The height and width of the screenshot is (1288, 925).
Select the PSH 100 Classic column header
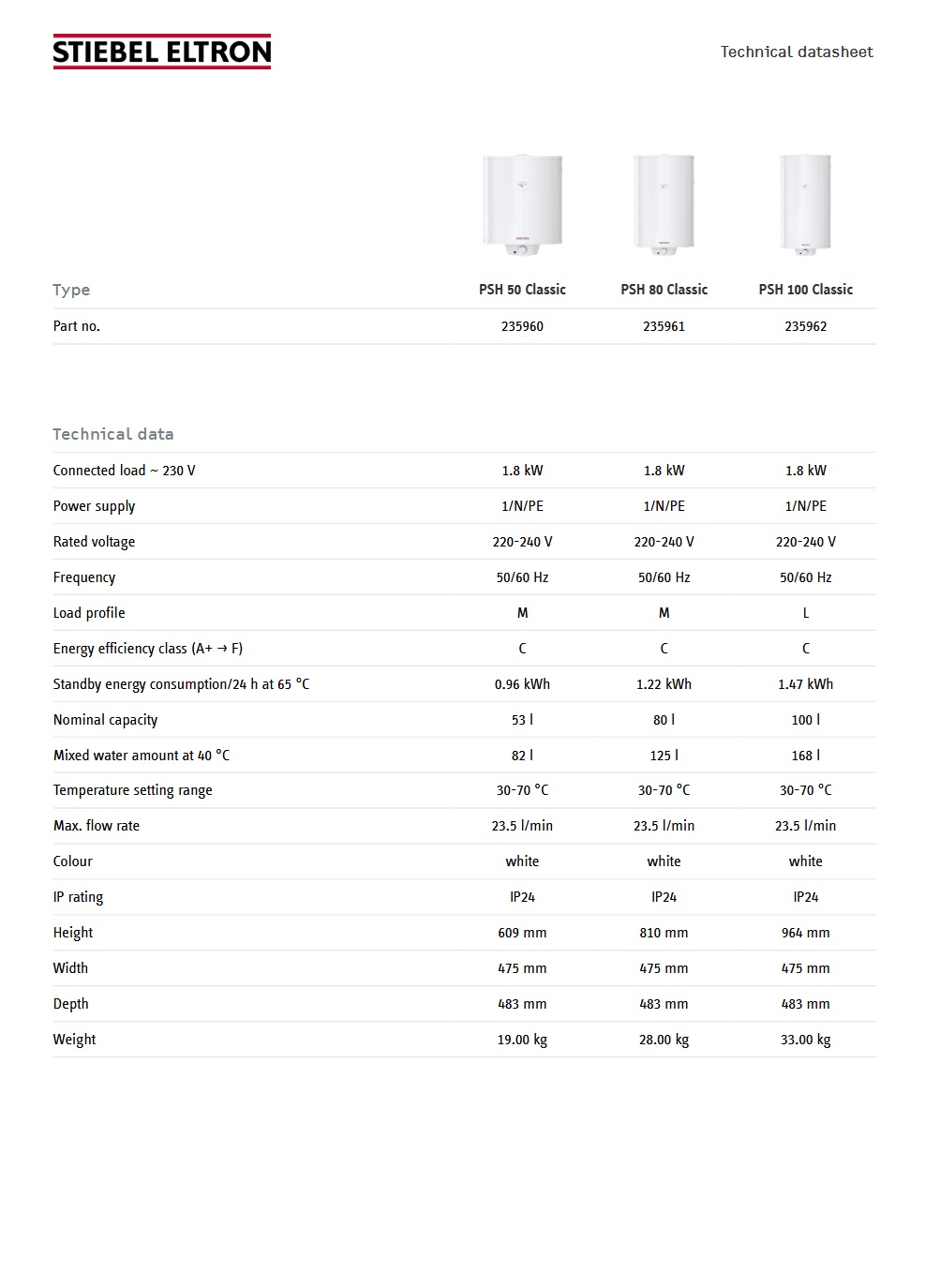(805, 290)
